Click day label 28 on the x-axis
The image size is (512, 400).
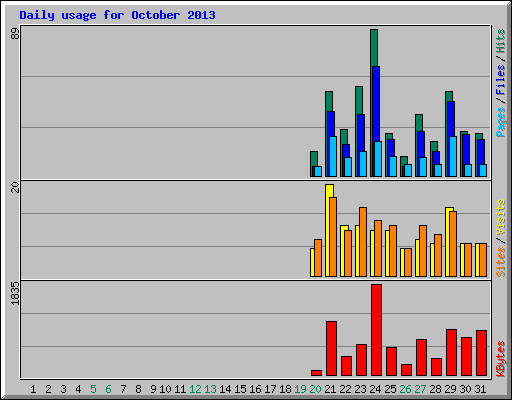[435, 389]
